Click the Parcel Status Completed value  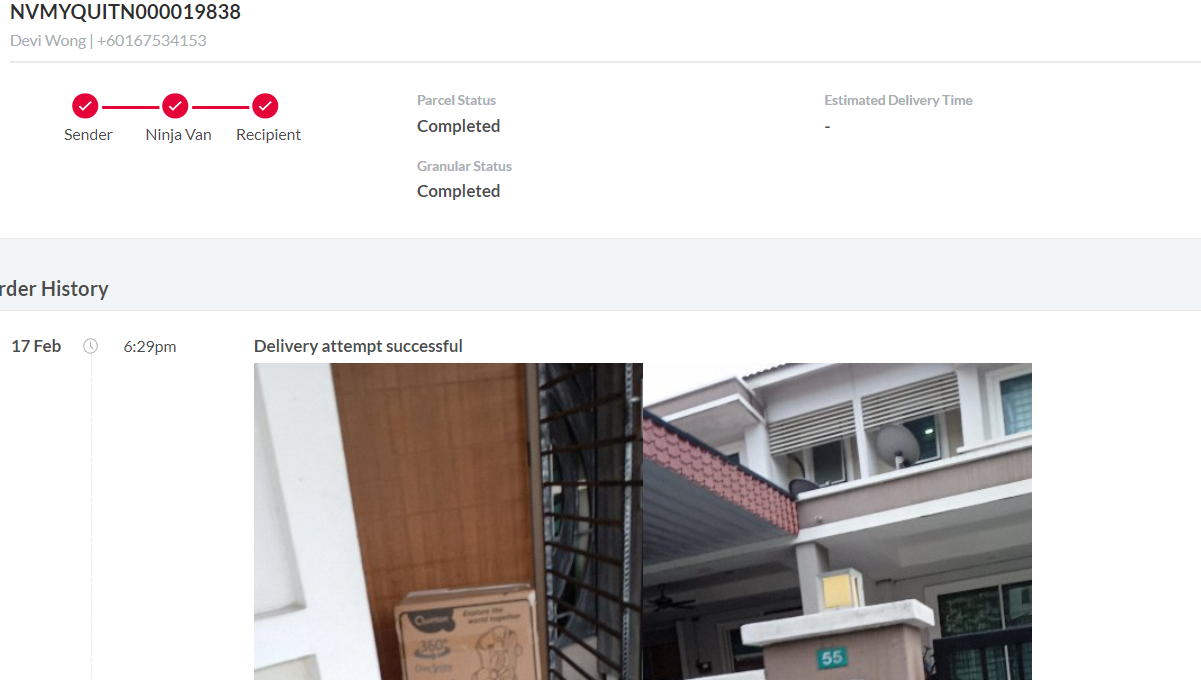[458, 126]
